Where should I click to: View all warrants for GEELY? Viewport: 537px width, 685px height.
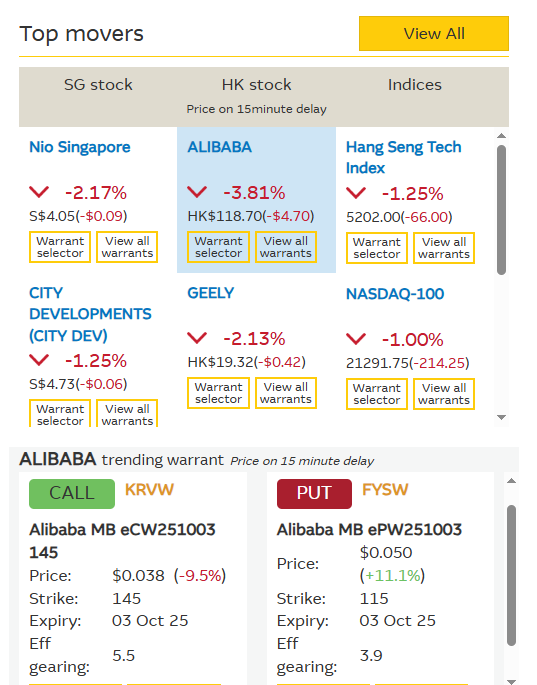[x=286, y=393]
